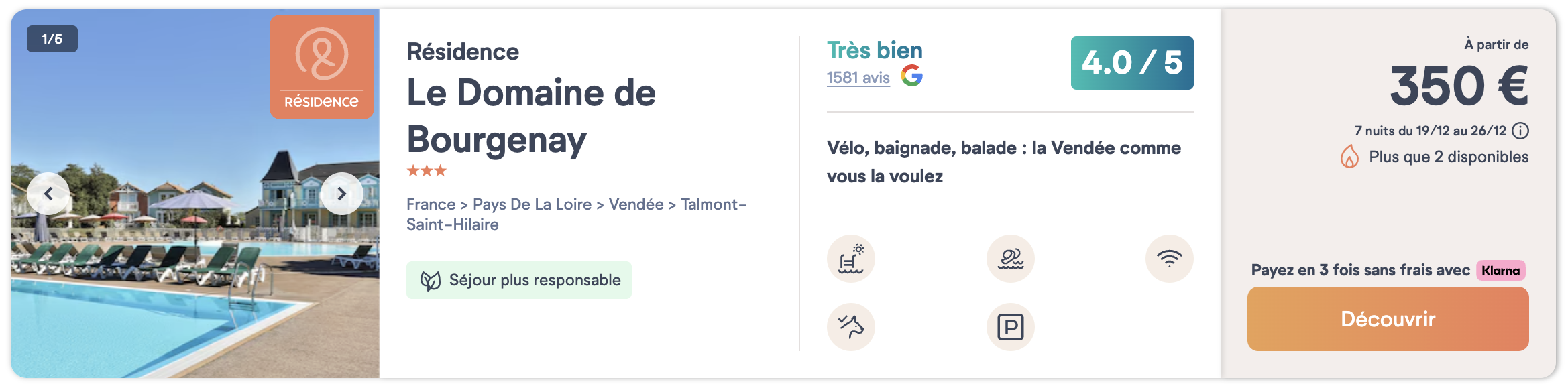This screenshot has width=1568, height=386.
Task: Advance to the next residence photo
Action: tap(341, 194)
